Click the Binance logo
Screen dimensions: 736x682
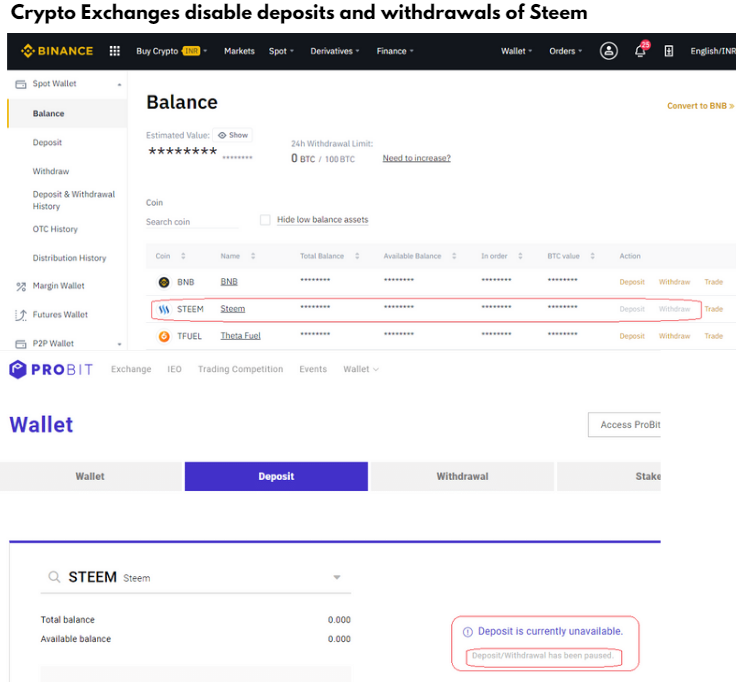pyautogui.click(x=57, y=51)
